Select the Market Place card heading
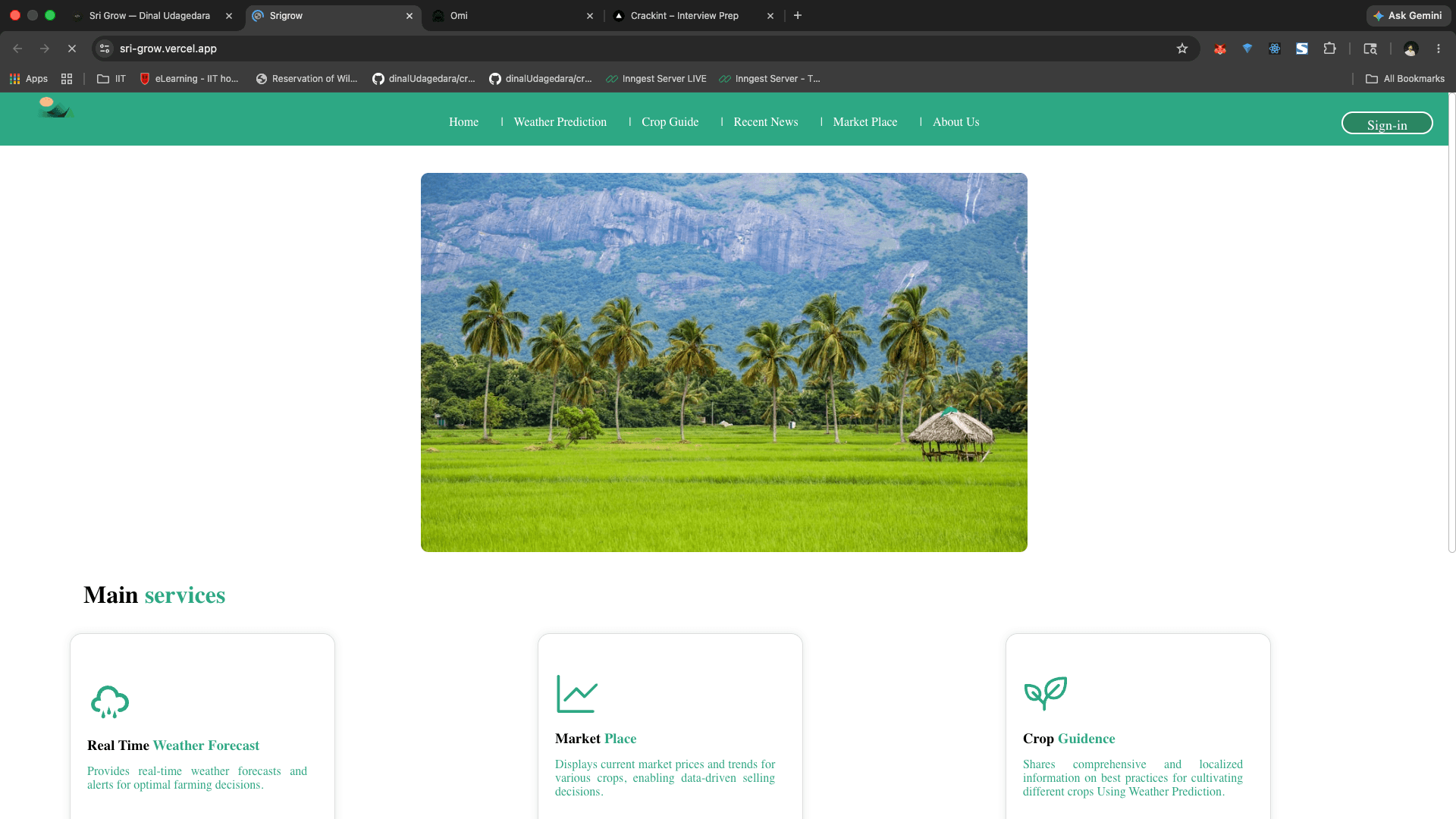1456x819 pixels. tap(595, 739)
